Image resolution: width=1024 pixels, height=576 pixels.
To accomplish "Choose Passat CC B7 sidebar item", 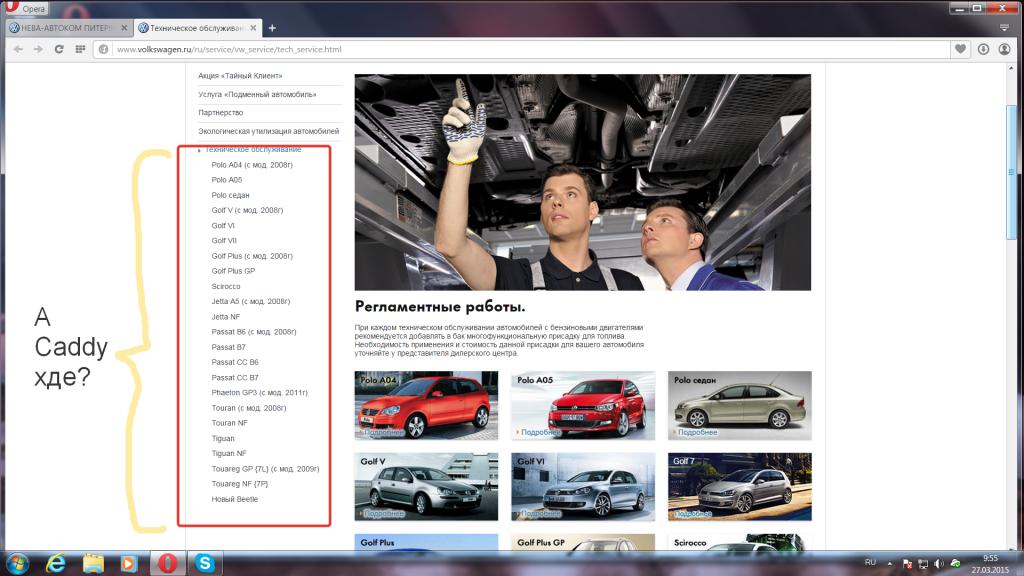I will pyautogui.click(x=235, y=377).
